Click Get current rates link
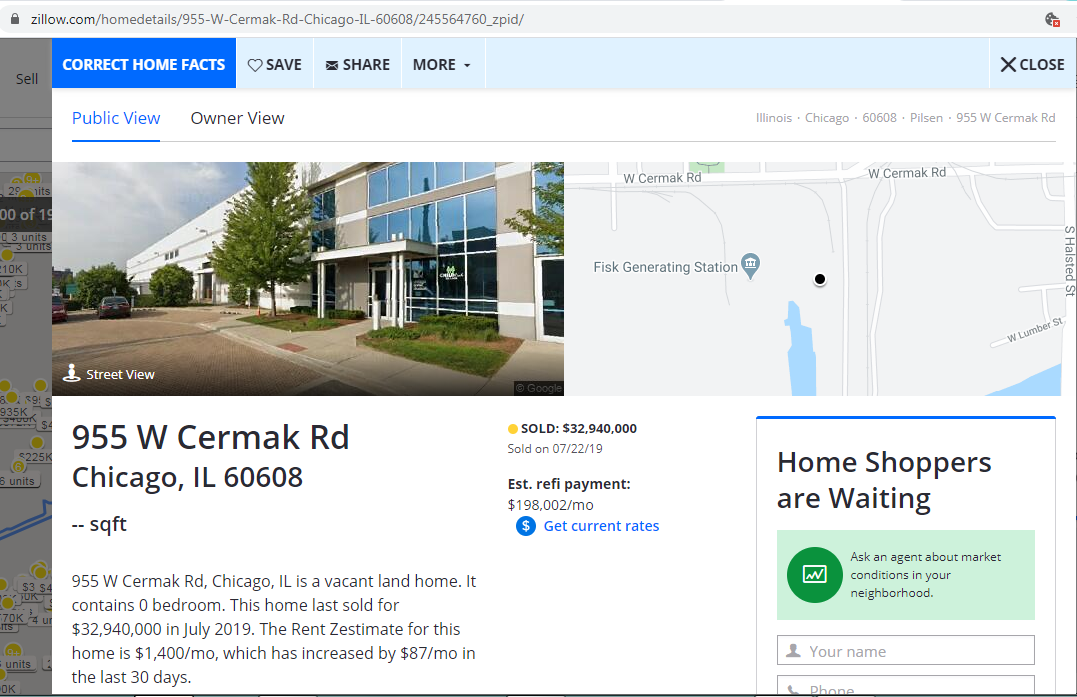 pyautogui.click(x=601, y=526)
